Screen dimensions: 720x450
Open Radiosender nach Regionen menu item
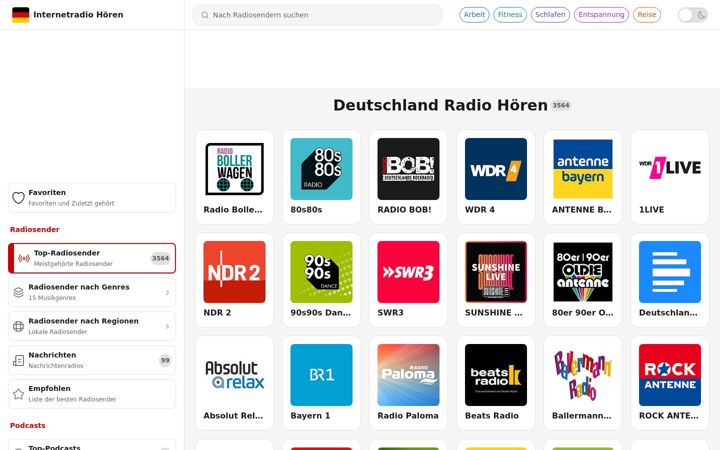point(92,326)
